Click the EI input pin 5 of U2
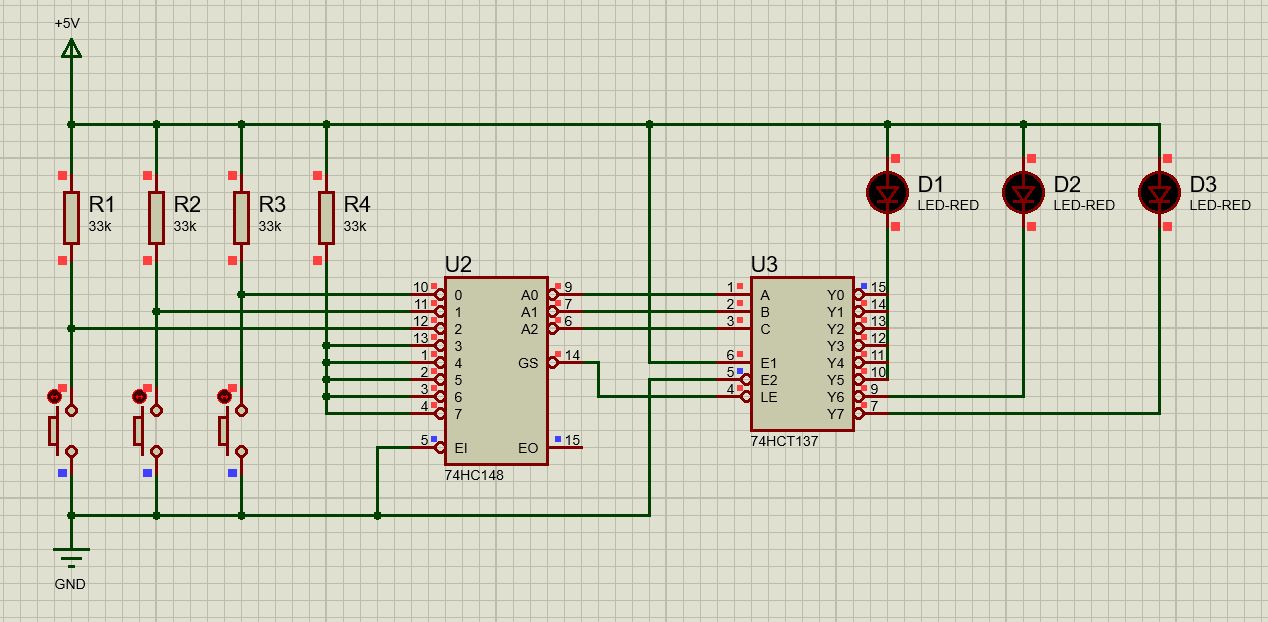Screen dimensions: 1268x622 [x=428, y=447]
